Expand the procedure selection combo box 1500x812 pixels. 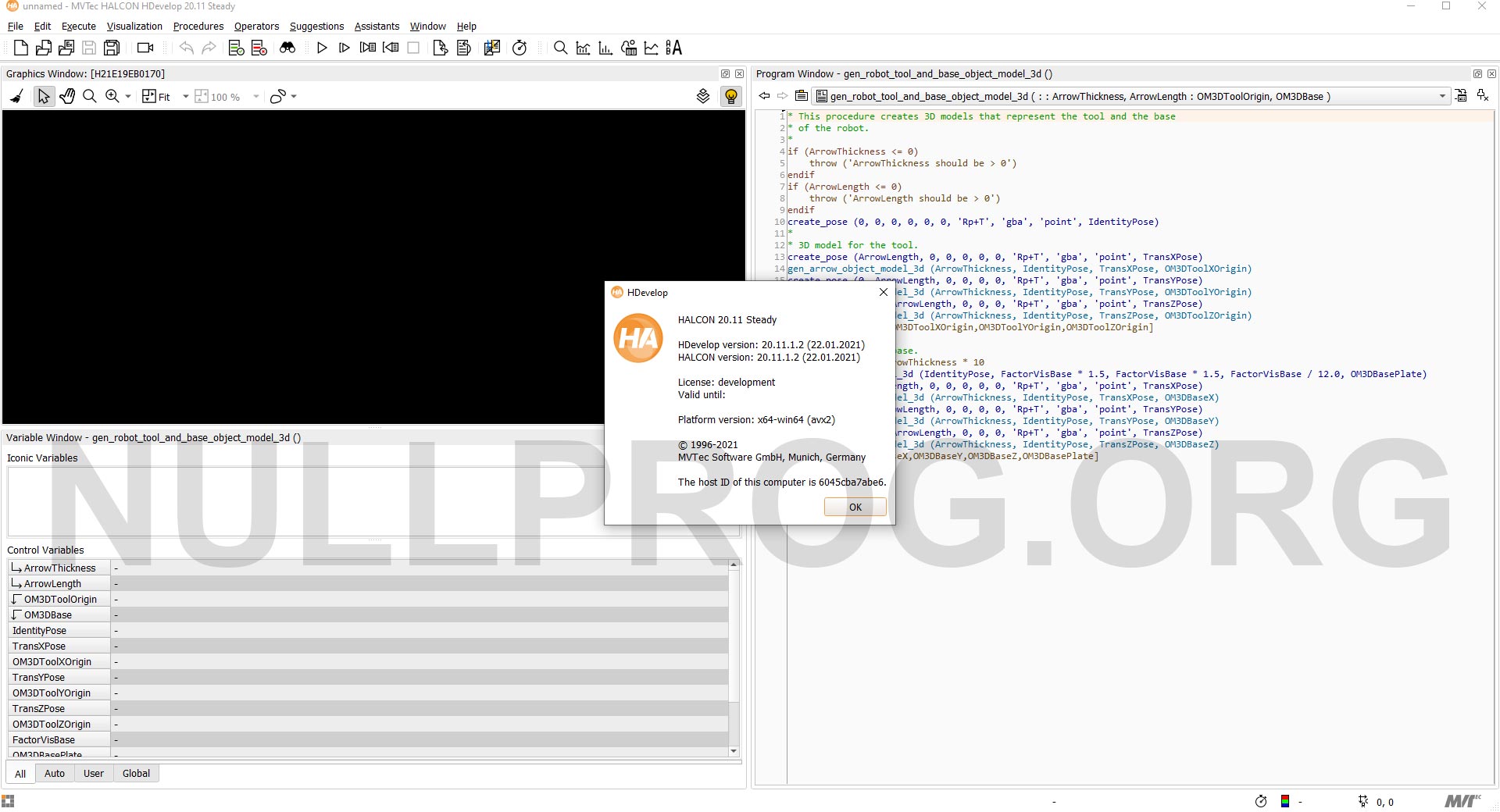click(x=1442, y=97)
